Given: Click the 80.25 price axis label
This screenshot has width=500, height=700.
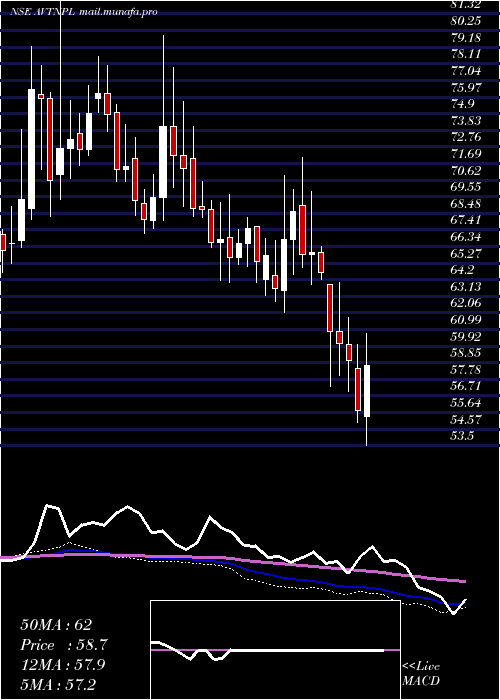Looking at the screenshot, I should [466, 21].
